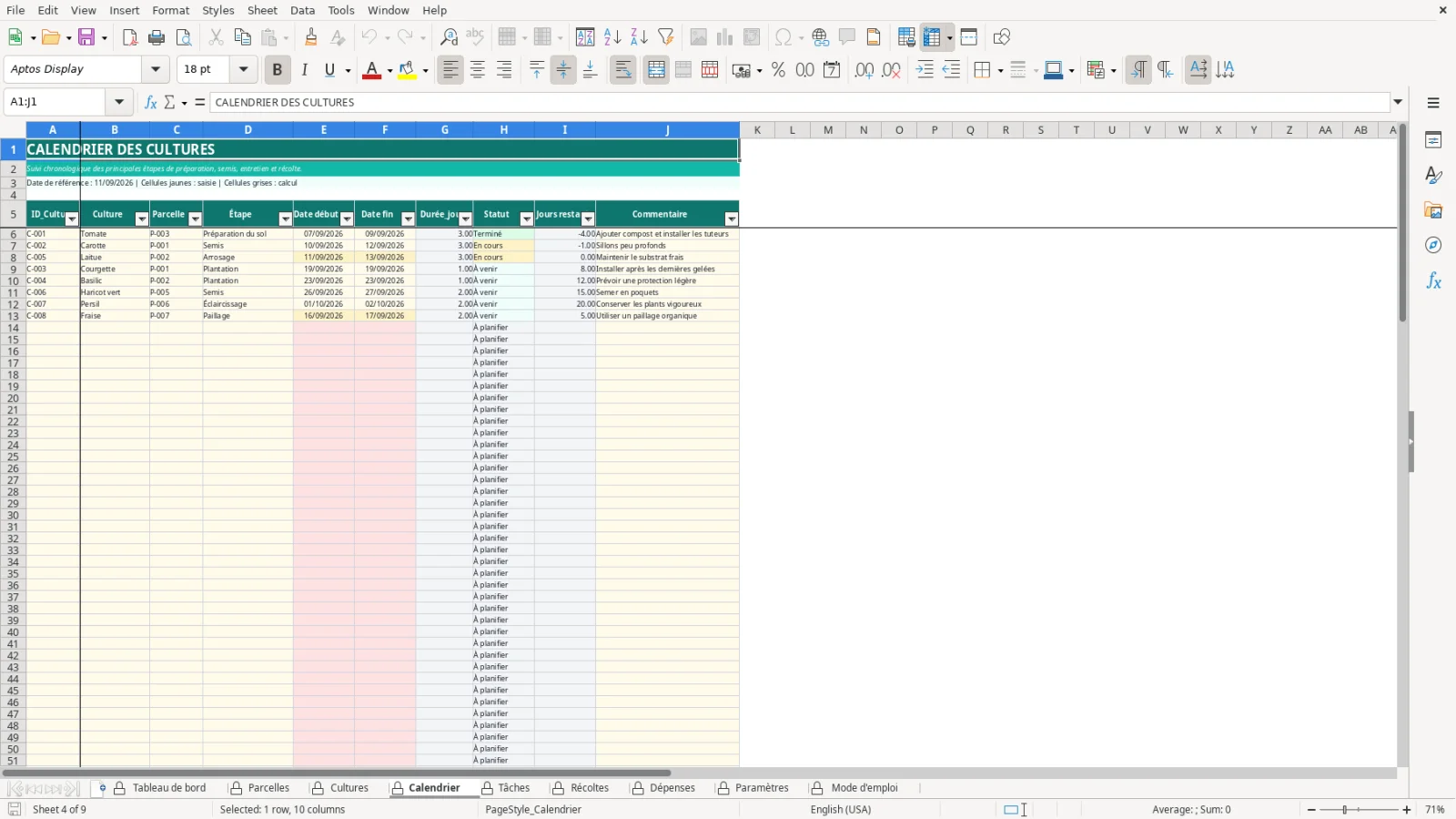Viewport: 1456px width, 819px height.
Task: Format cells as percent
Action: [778, 70]
